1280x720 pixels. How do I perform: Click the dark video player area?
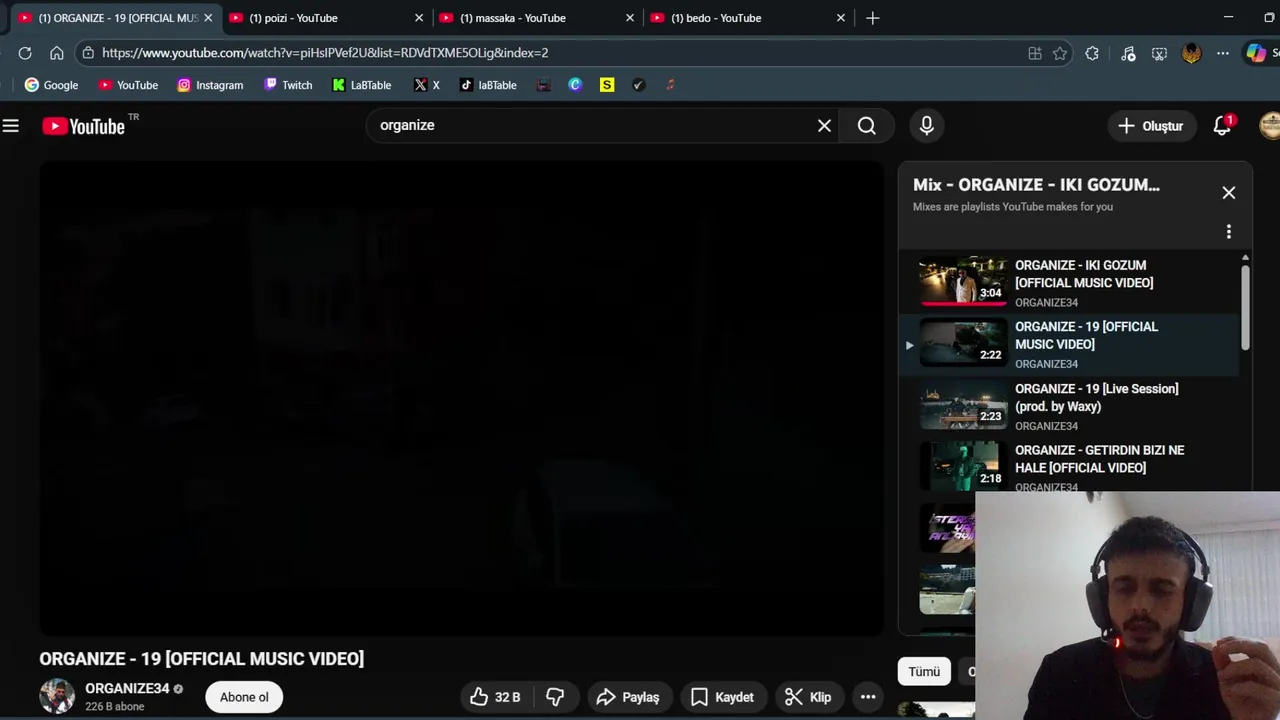(461, 399)
